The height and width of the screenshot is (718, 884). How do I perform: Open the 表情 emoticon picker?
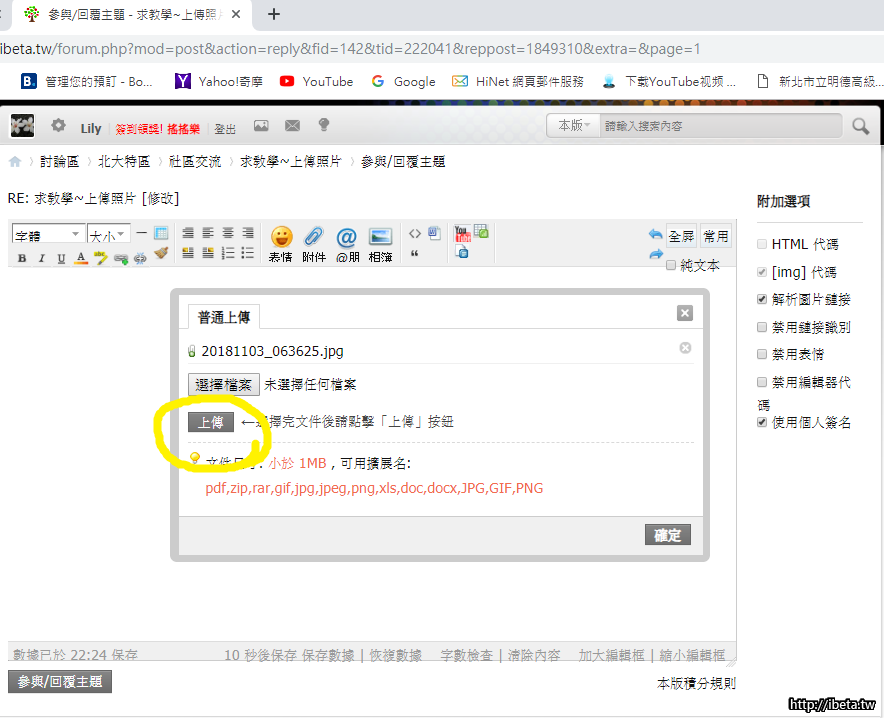[x=281, y=240]
